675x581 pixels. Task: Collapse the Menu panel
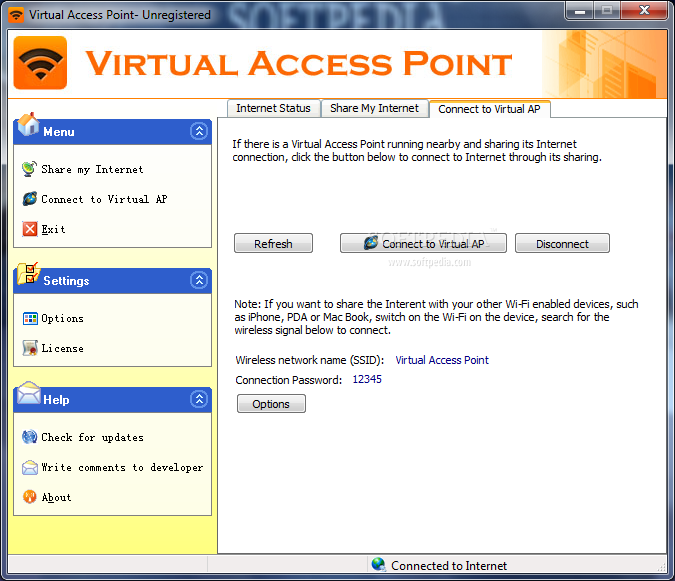[199, 131]
